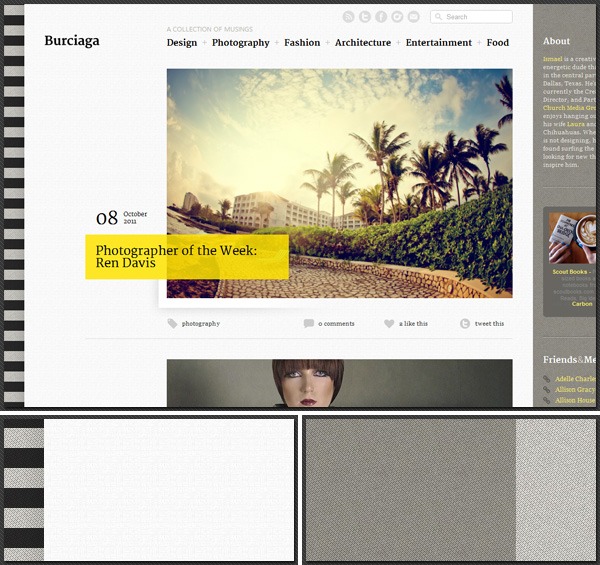Click link icon beside Adelle Charles

[x=546, y=379]
